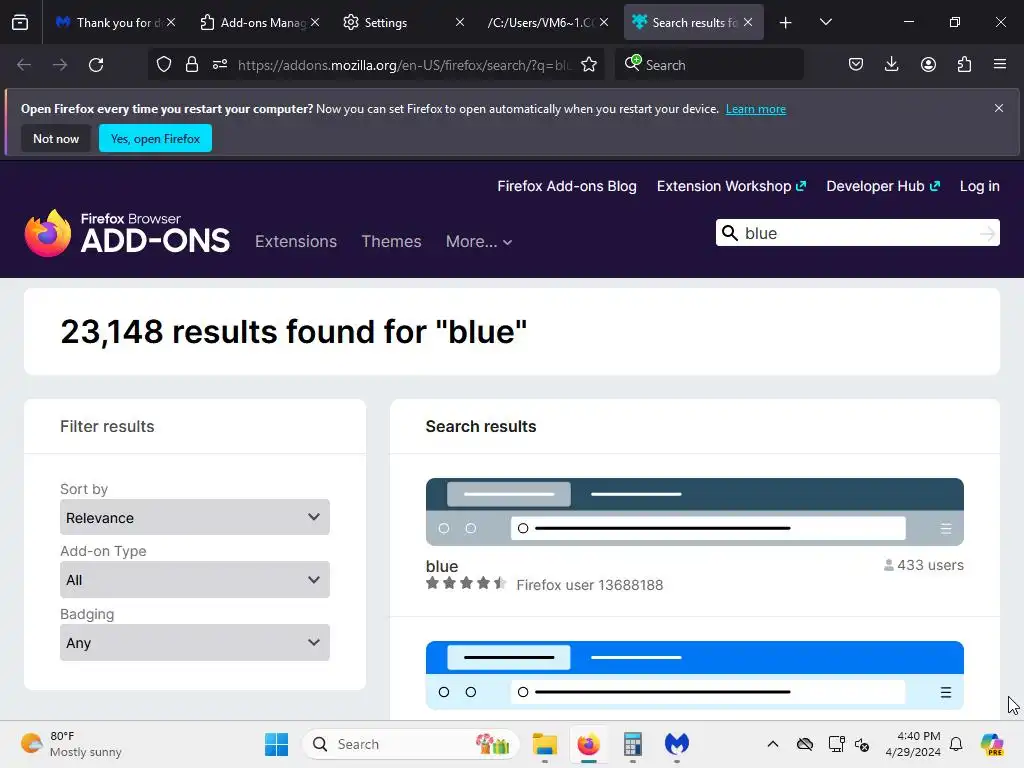Screen dimensions: 1024x768
Task: Open the Themes navigation item
Action: pos(391,242)
